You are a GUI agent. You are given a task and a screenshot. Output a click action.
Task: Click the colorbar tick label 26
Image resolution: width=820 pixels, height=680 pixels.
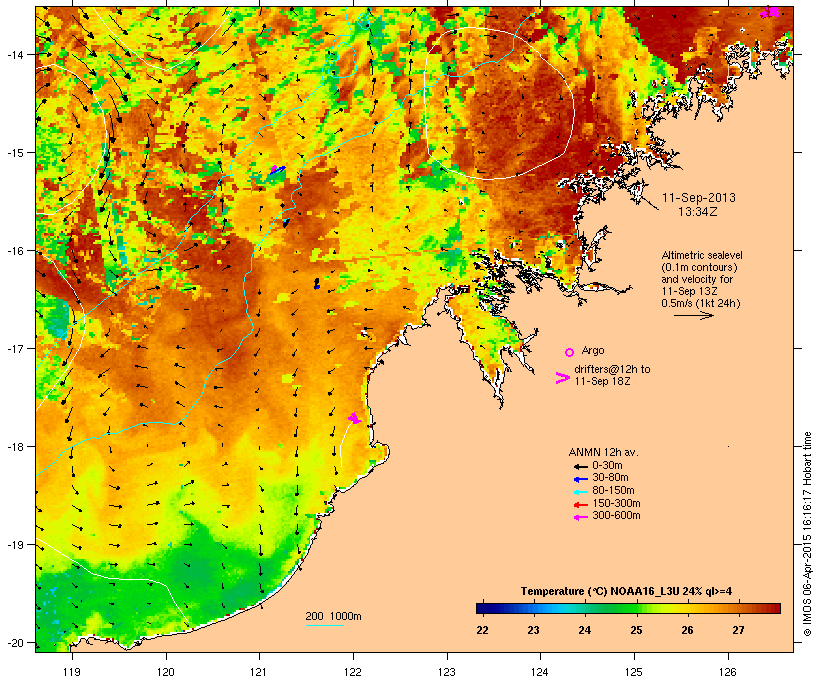pos(687,630)
